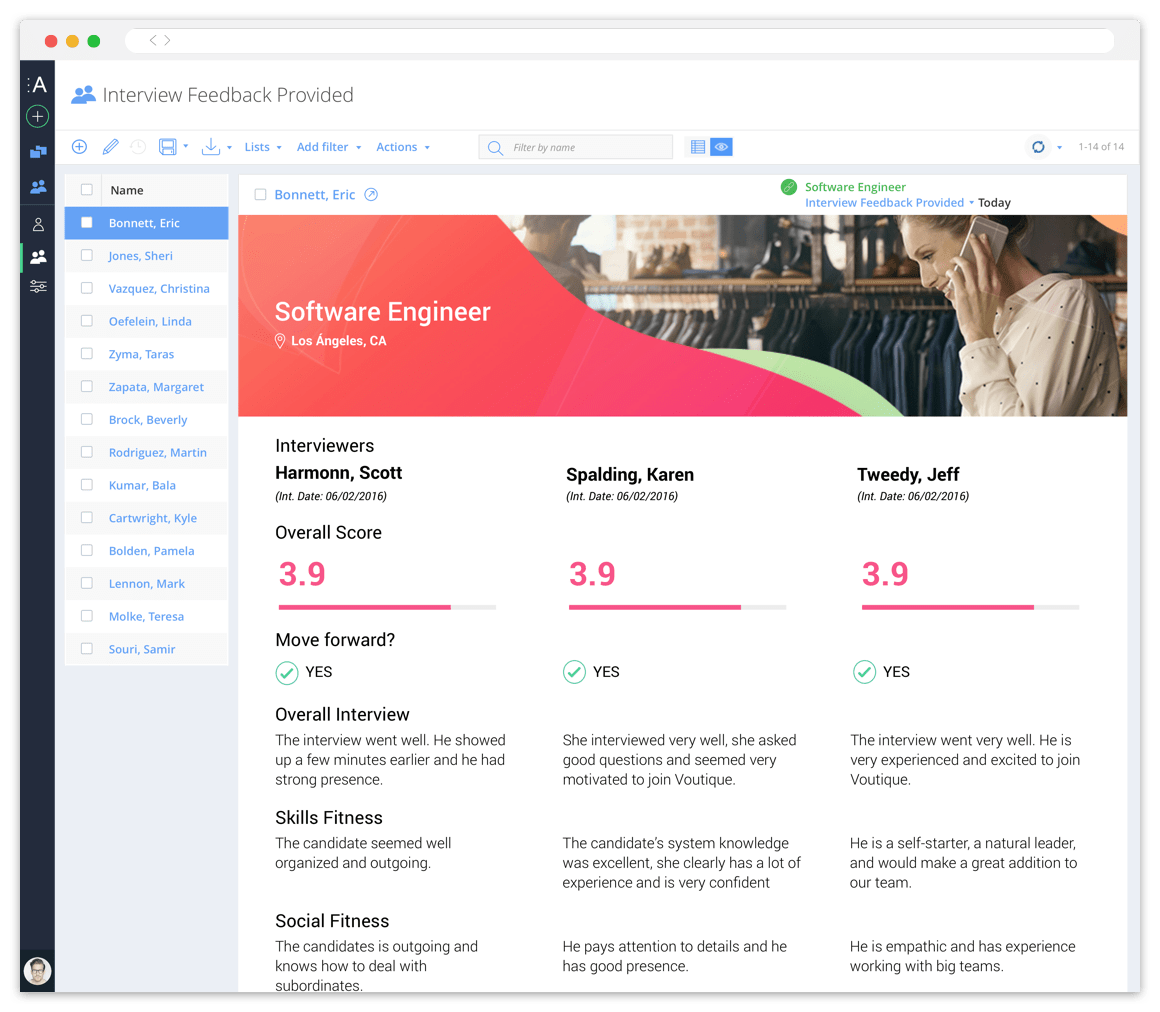The height and width of the screenshot is (1012, 1160).
Task: Open Bonnett, Eric's record link
Action: pos(317,195)
